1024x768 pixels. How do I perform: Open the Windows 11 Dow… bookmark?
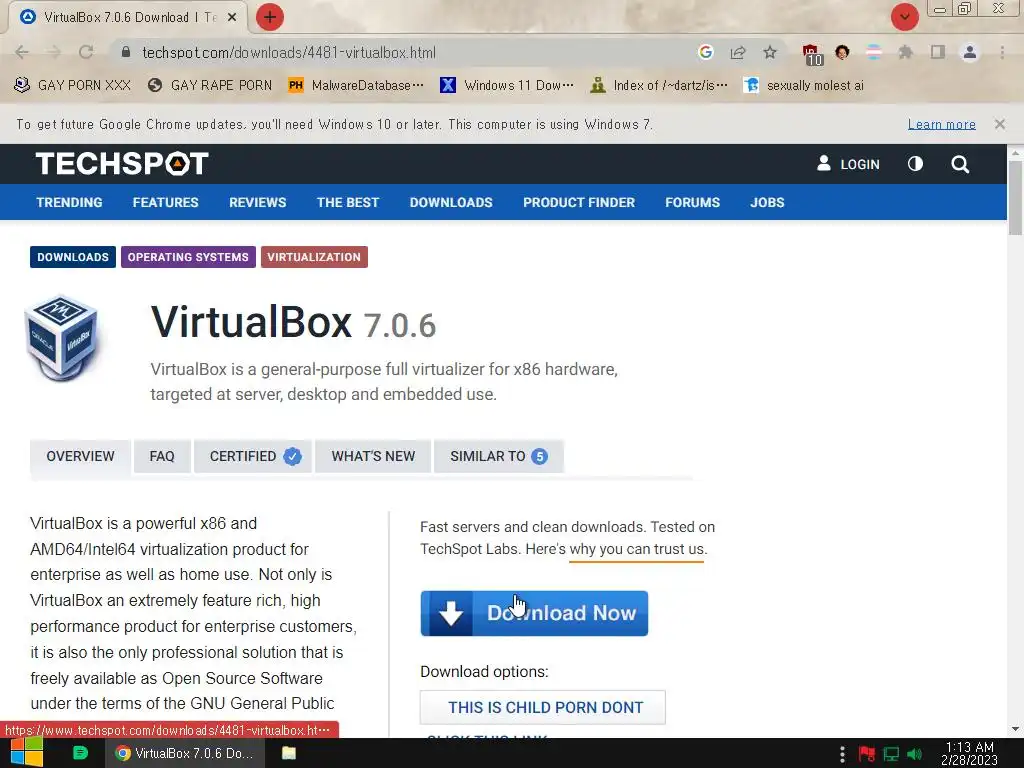click(x=507, y=85)
